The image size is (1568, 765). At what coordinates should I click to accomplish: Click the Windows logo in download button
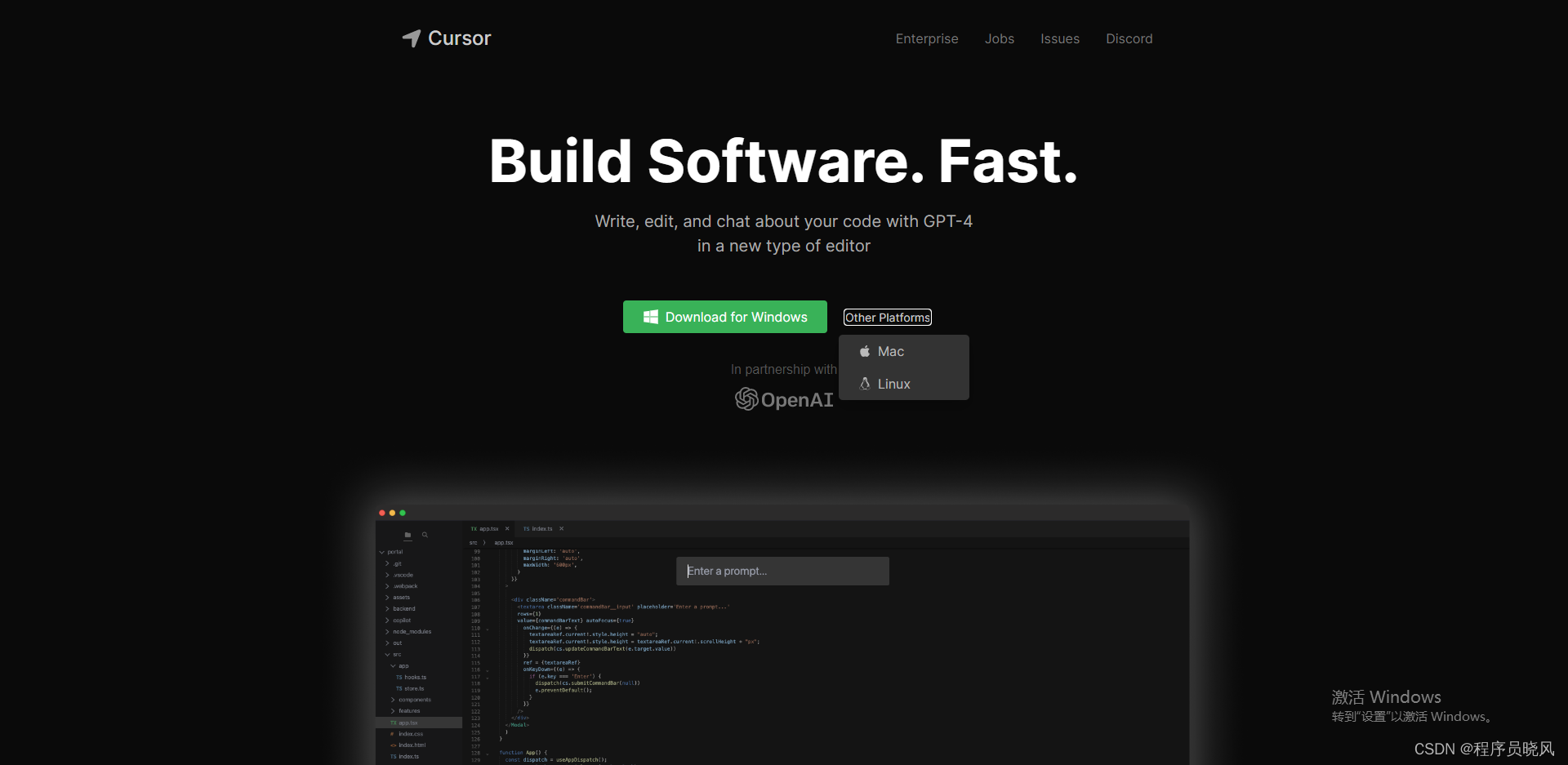coord(651,317)
